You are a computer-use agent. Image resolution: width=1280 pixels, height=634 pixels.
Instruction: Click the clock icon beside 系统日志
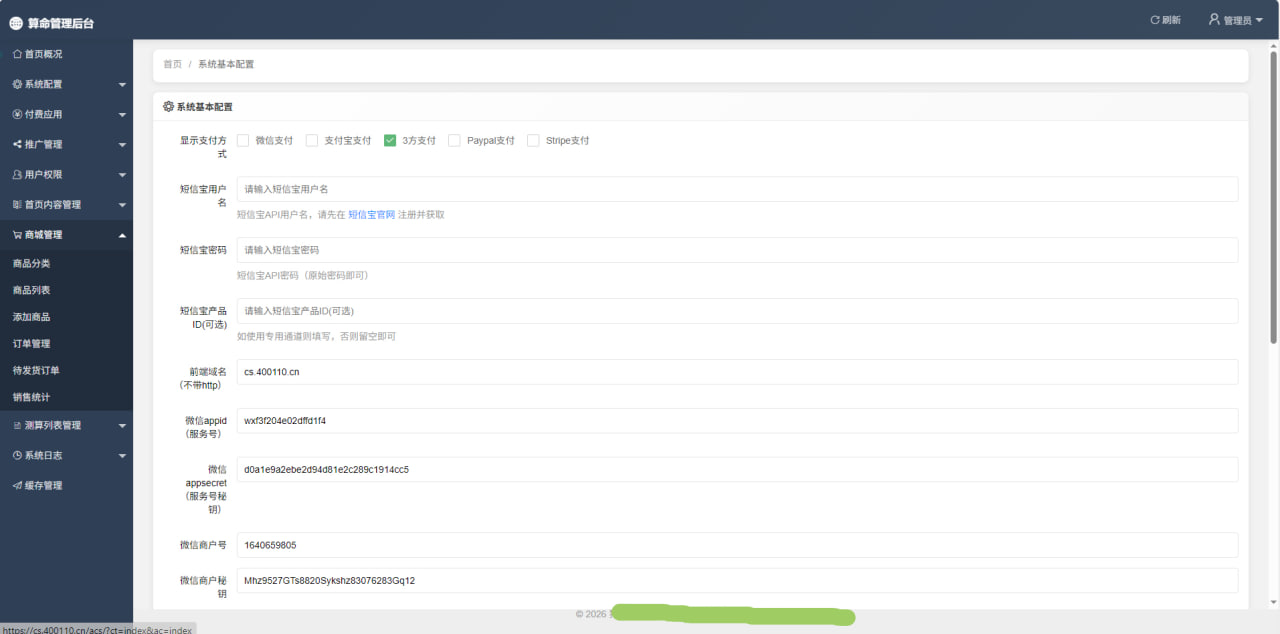click(x=17, y=455)
